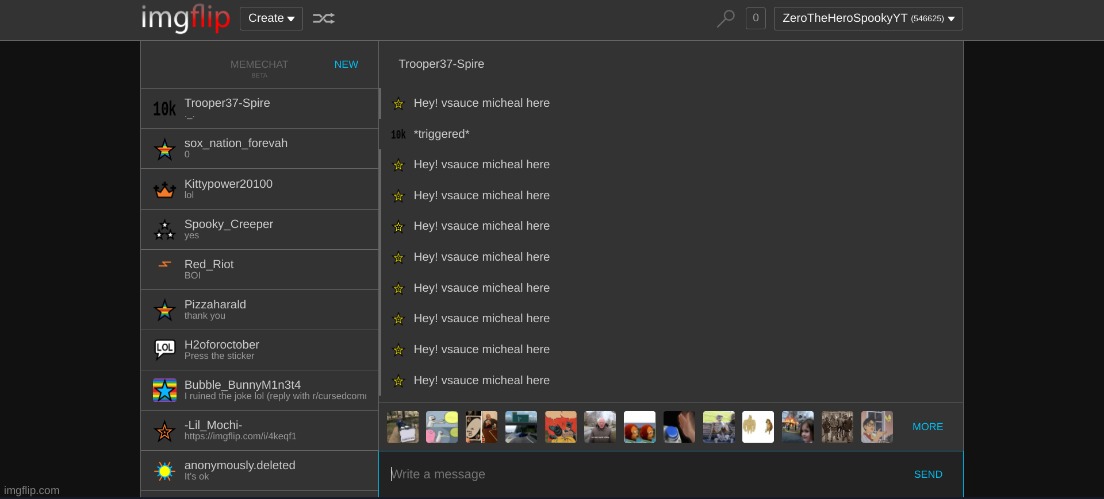Pick the Left Exit 12 highway sticker
Image resolution: width=1104 pixels, height=499 pixels.
pyautogui.click(x=521, y=427)
